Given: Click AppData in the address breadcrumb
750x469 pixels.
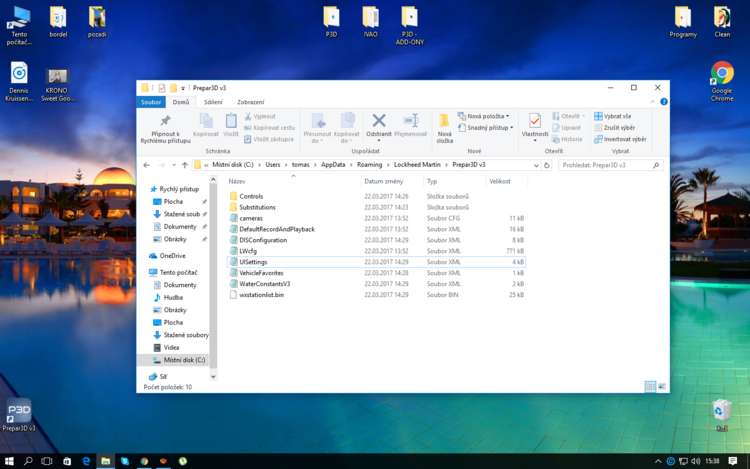Looking at the screenshot, I should (333, 165).
